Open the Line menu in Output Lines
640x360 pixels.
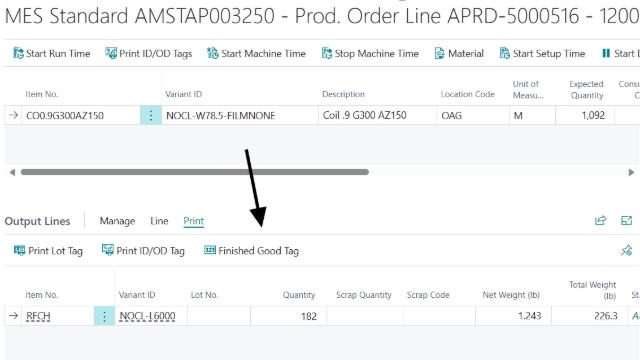pyautogui.click(x=159, y=221)
